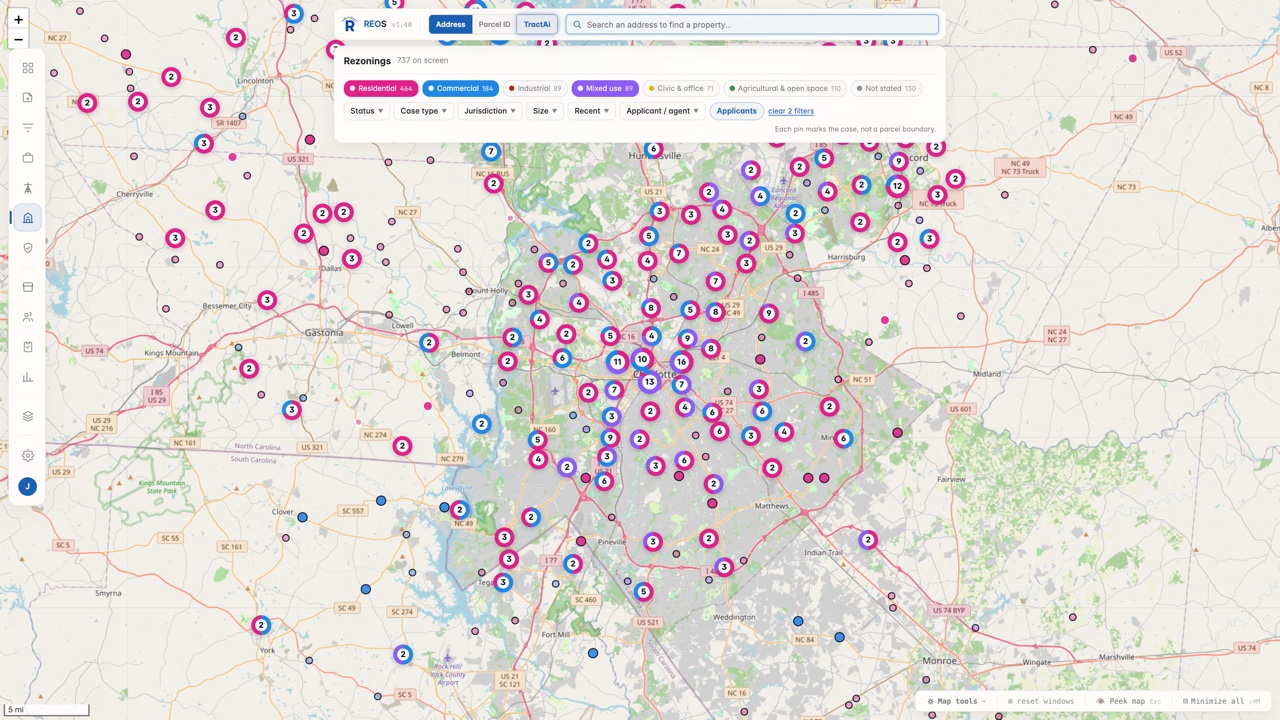Toggle the Not stated 130 chip

pyautogui.click(x=886, y=88)
